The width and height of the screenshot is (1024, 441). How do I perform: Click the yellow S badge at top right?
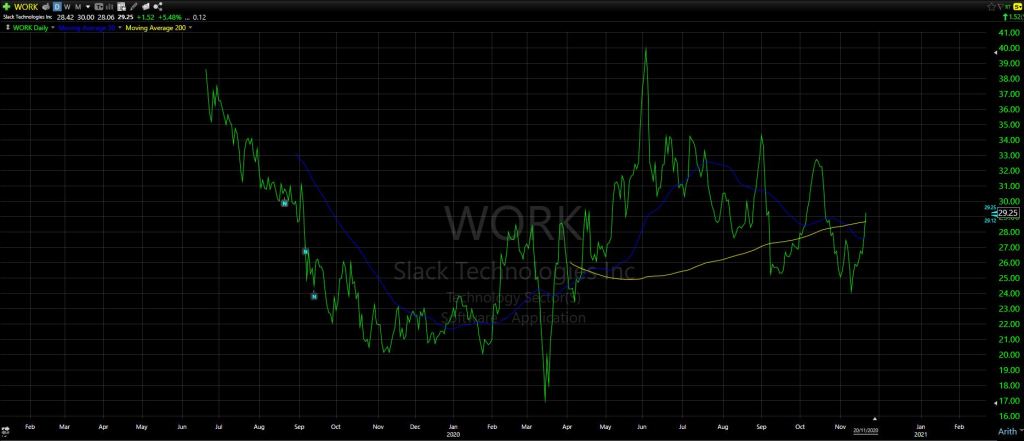(x=1015, y=6)
